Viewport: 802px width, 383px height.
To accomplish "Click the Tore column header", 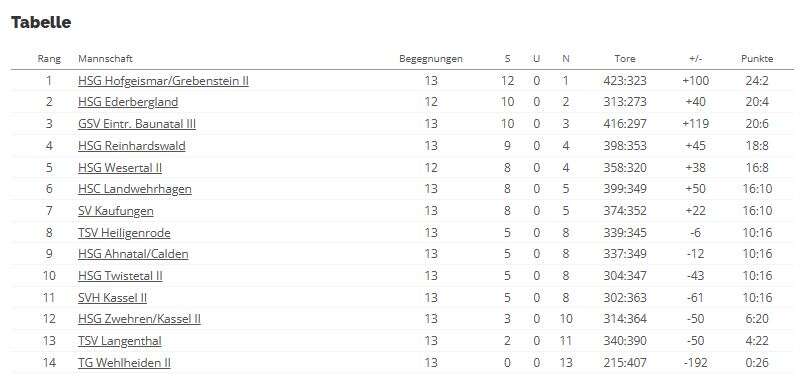I will 625,59.
